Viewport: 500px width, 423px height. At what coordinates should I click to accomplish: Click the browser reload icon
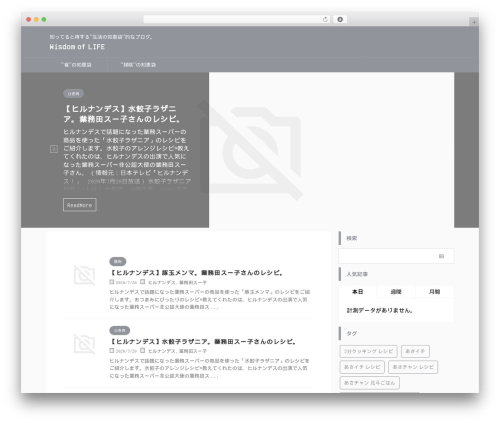pos(325,19)
